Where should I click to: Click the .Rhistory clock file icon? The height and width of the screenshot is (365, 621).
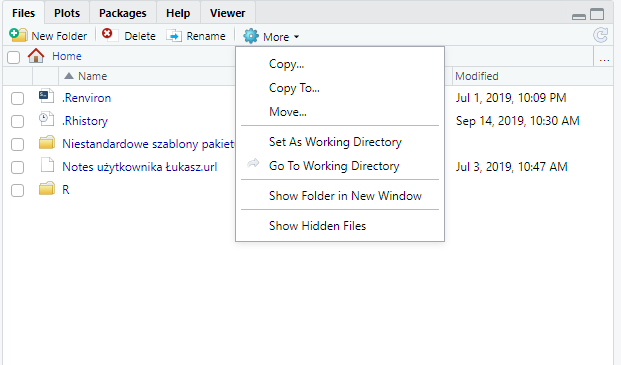[46, 120]
